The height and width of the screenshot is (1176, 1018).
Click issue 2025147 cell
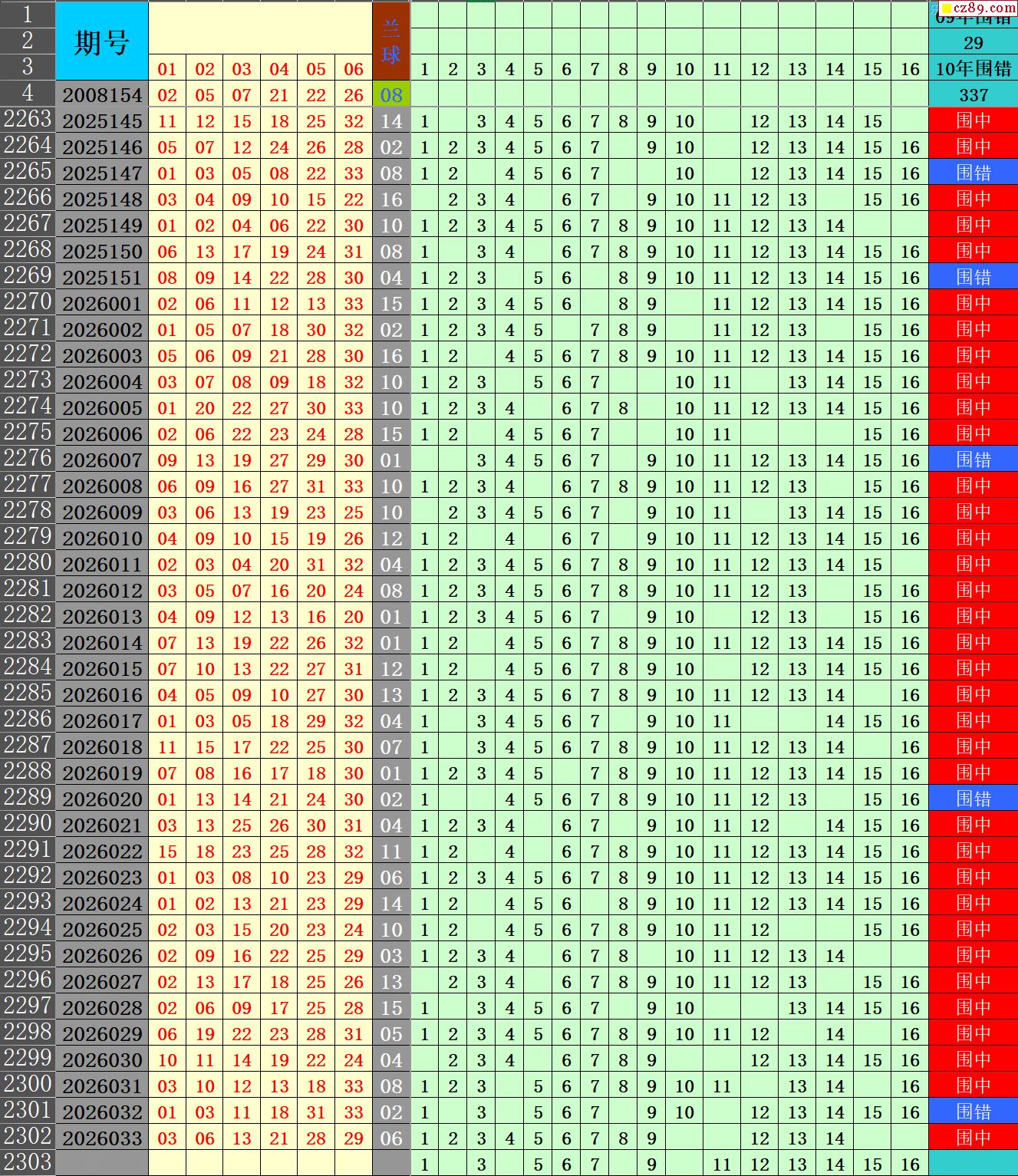pos(102,173)
